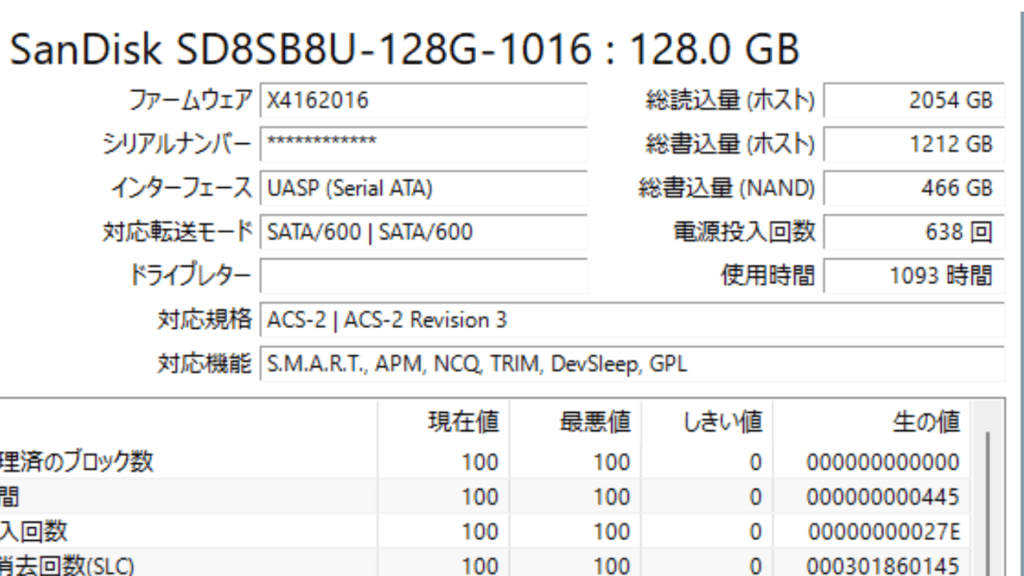Image resolution: width=1024 pixels, height=576 pixels.
Task: Click the power-on count value 638 回
Action: click(913, 232)
